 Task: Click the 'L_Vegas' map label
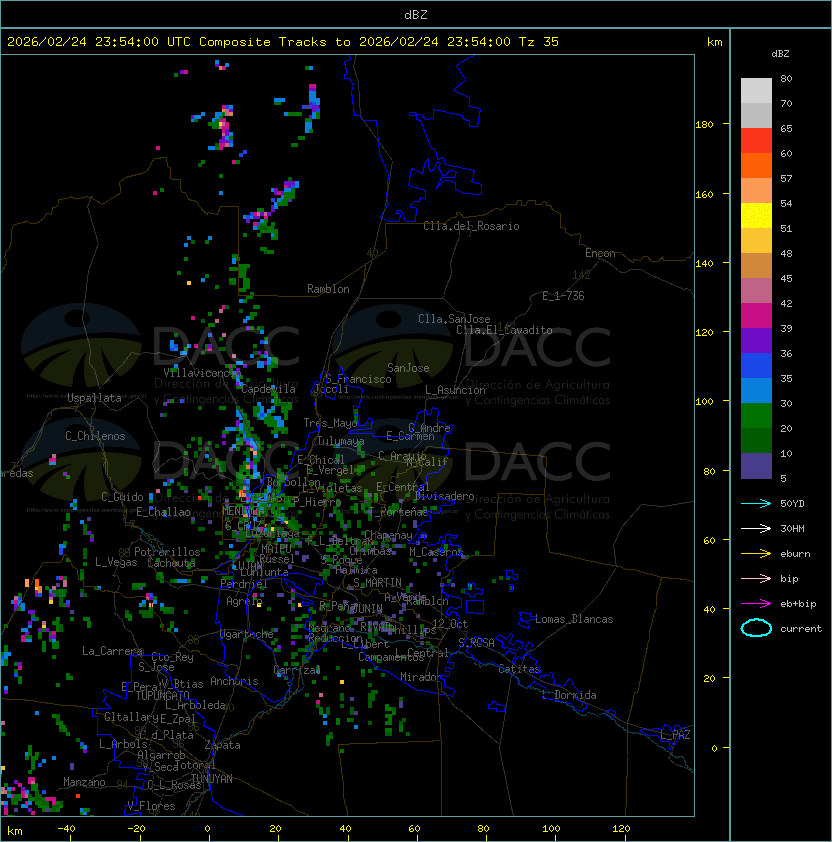(116, 562)
